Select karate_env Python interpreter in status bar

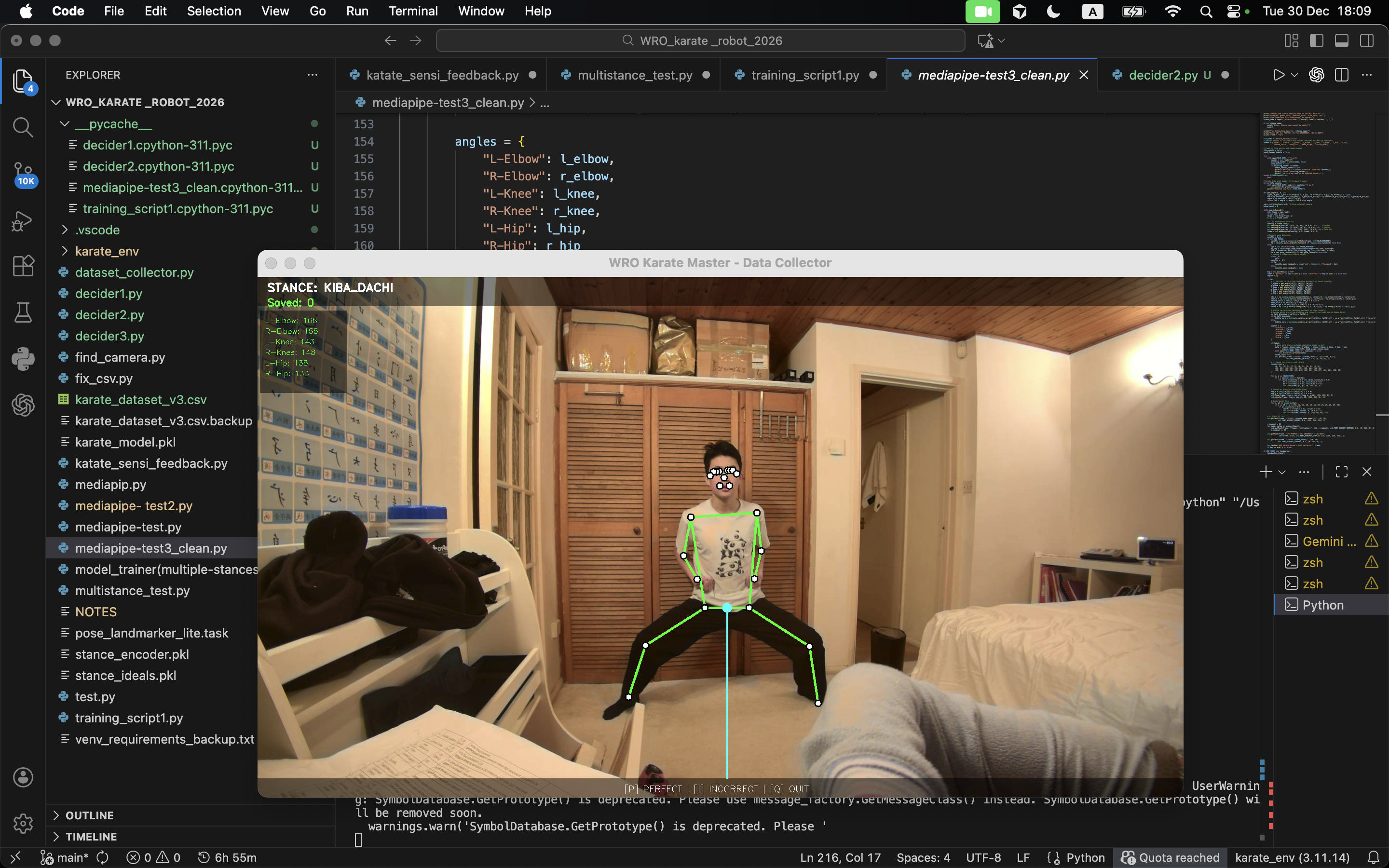(x=1292, y=858)
